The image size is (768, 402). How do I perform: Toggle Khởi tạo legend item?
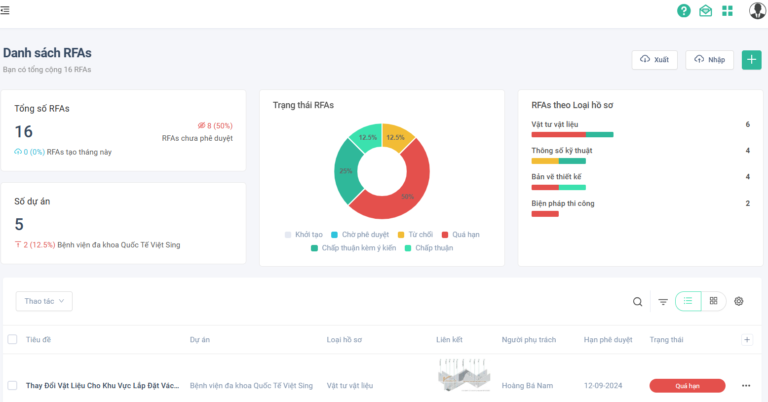304,235
